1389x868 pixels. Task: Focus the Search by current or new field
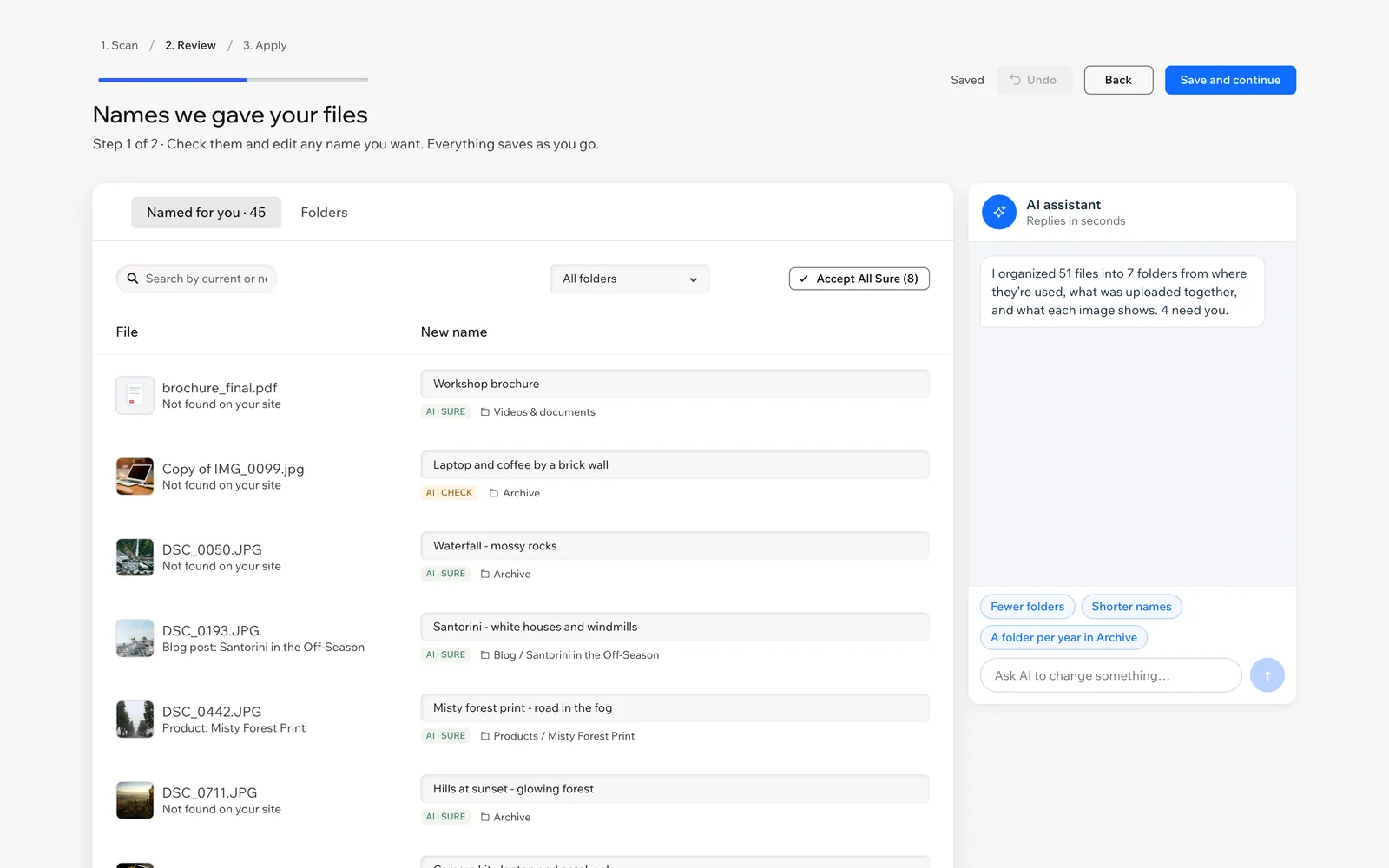tap(196, 279)
